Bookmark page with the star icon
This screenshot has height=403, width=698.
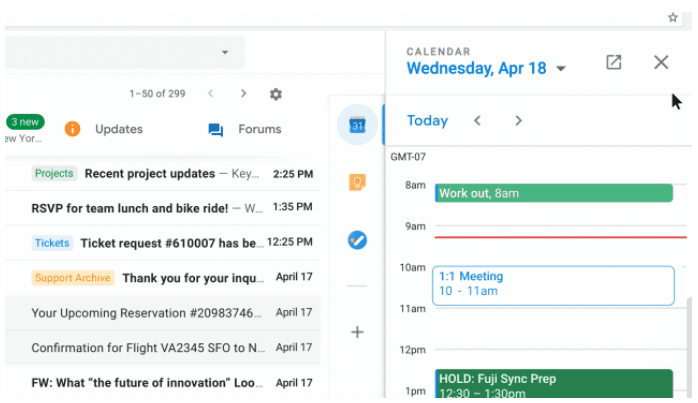(x=673, y=17)
